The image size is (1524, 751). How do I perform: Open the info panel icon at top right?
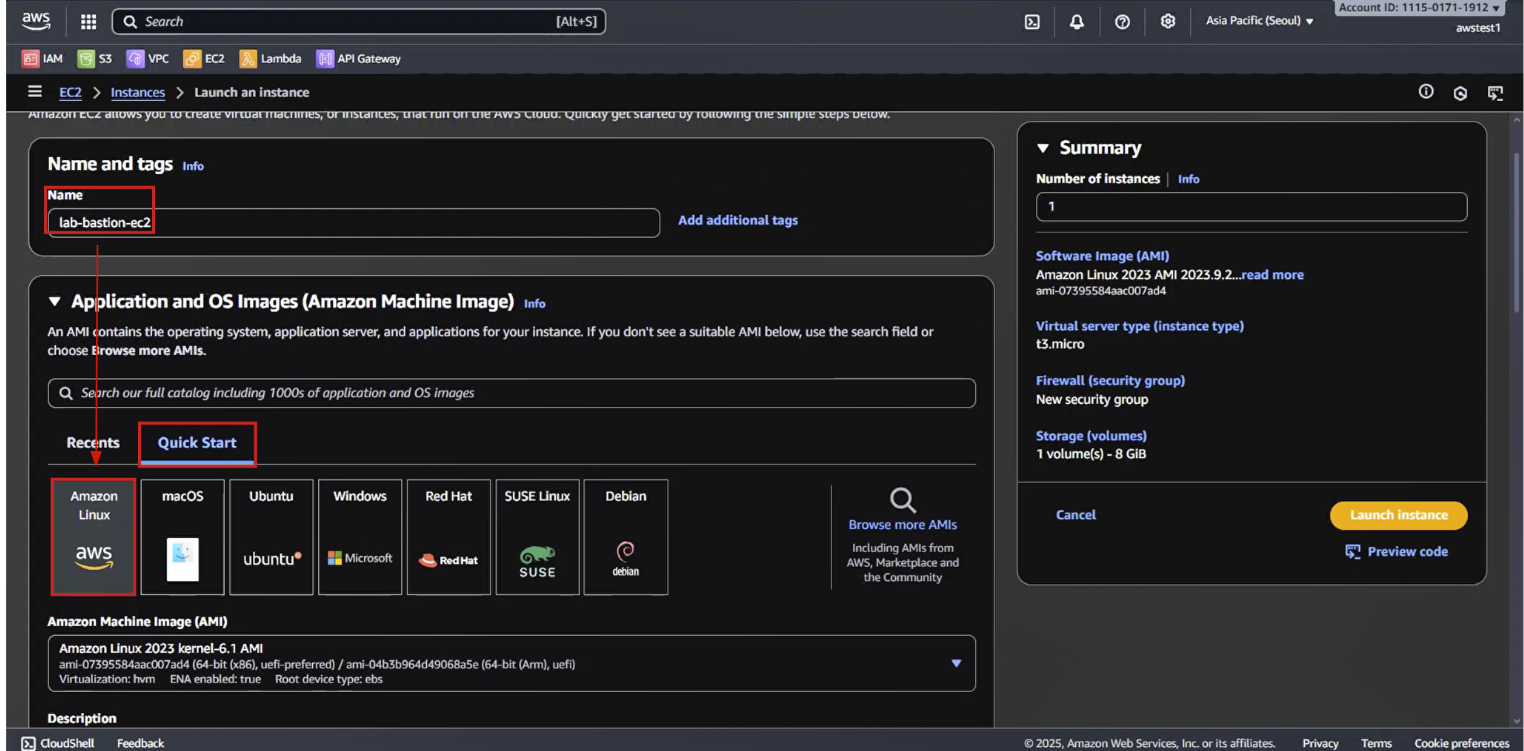click(1426, 92)
